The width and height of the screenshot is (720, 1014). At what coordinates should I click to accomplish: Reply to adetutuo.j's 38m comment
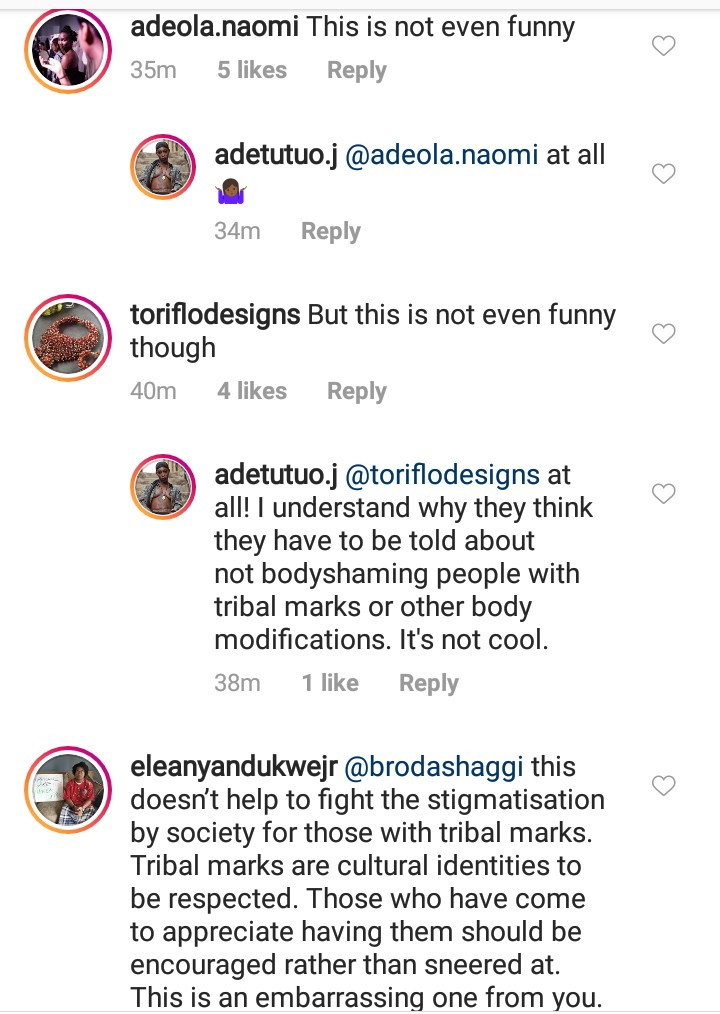pyautogui.click(x=428, y=683)
